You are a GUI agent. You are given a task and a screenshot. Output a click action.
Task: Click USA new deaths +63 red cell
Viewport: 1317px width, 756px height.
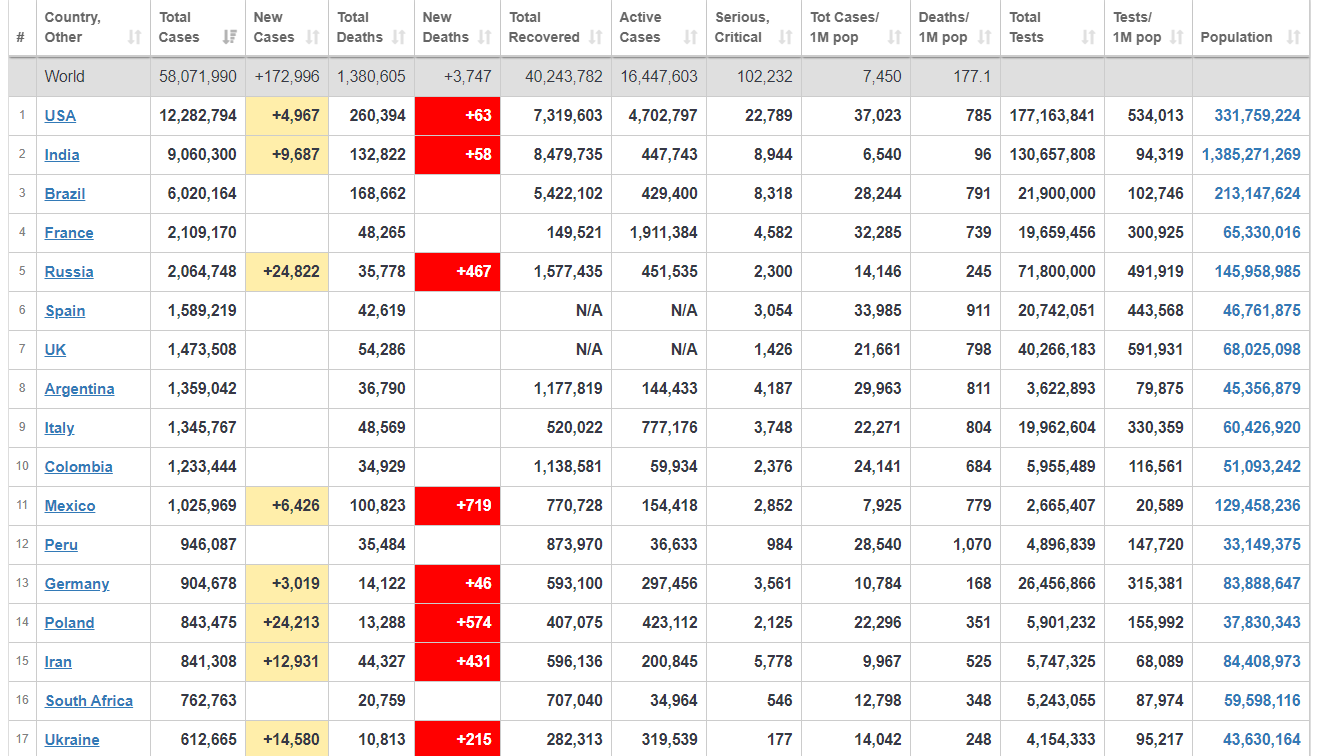click(x=457, y=116)
